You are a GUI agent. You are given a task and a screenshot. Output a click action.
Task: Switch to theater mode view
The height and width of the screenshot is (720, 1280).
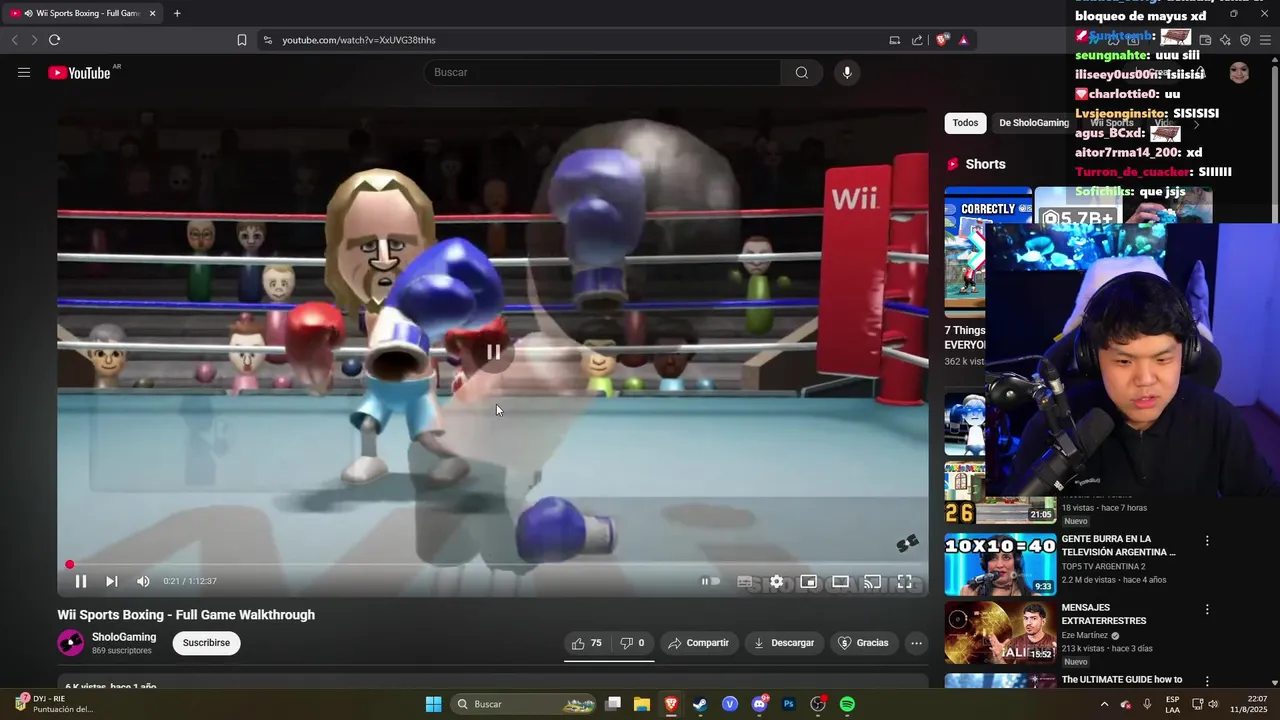[840, 581]
